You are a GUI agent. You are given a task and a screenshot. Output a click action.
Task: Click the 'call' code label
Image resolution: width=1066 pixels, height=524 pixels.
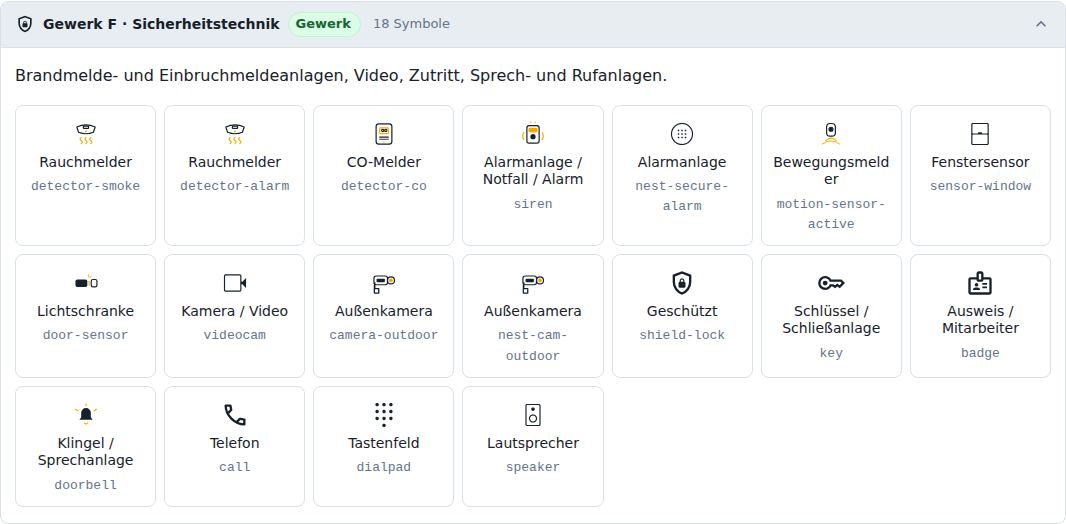click(235, 467)
